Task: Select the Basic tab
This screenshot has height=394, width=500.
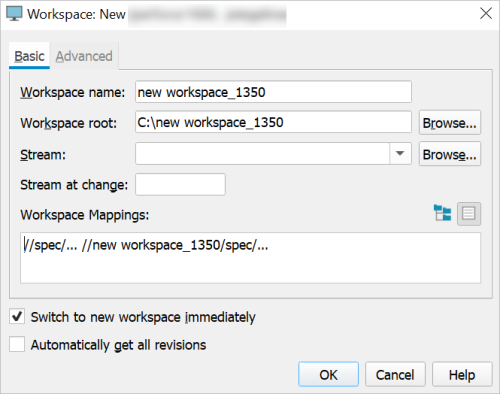Action: coord(29,56)
